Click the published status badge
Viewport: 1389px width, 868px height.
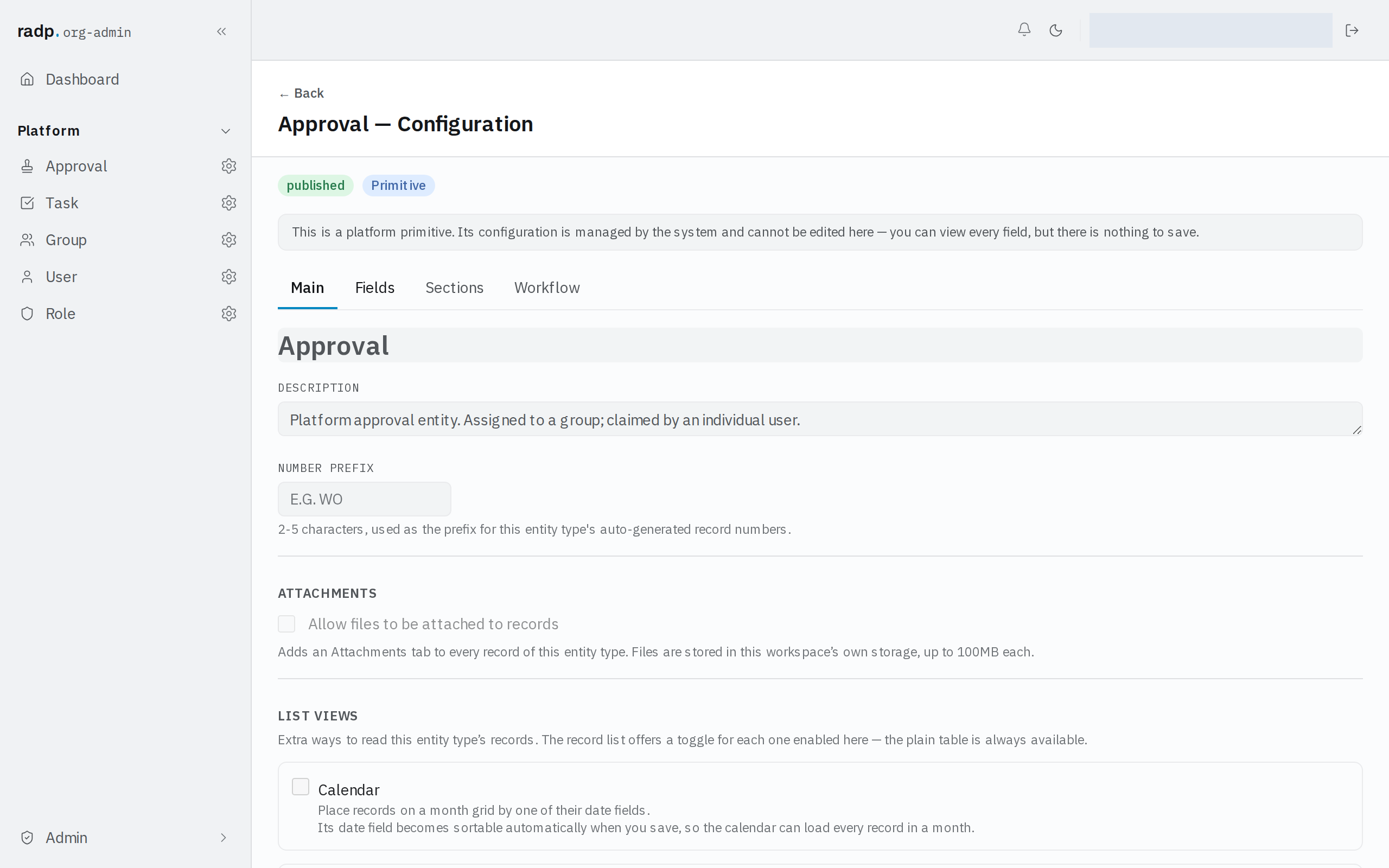click(x=316, y=186)
